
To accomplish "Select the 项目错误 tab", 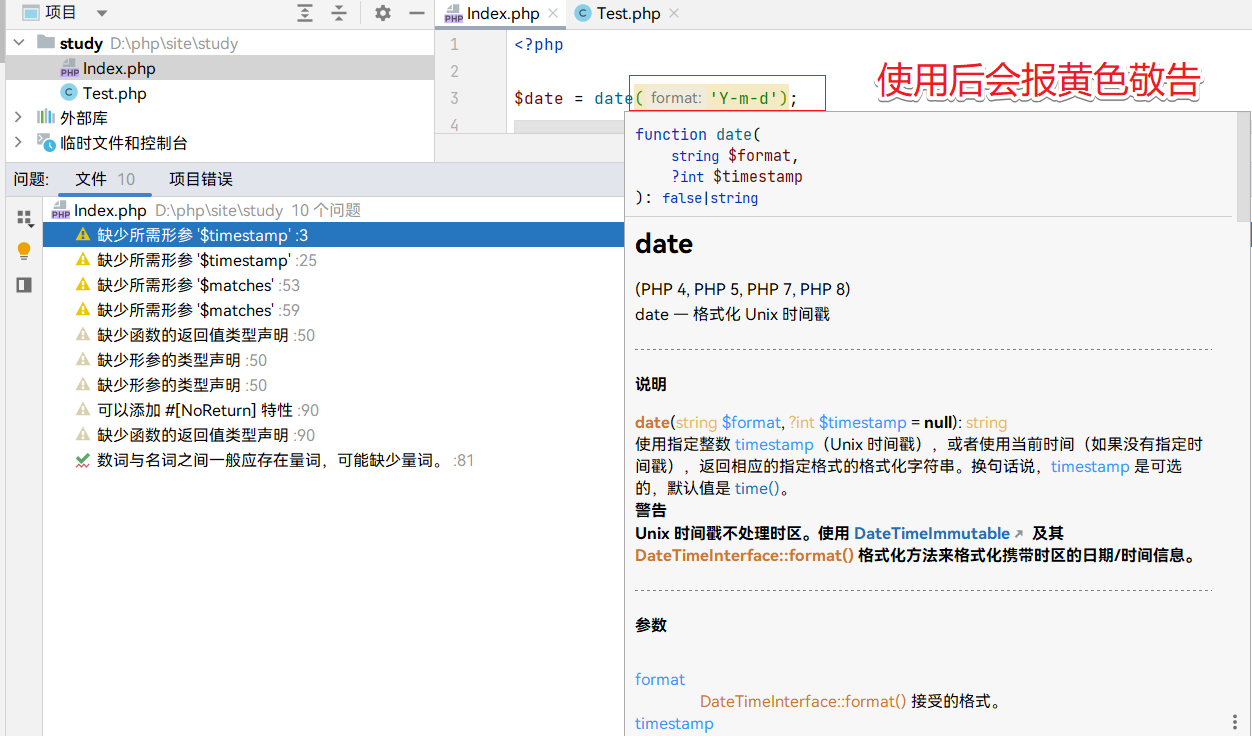I will 201,179.
